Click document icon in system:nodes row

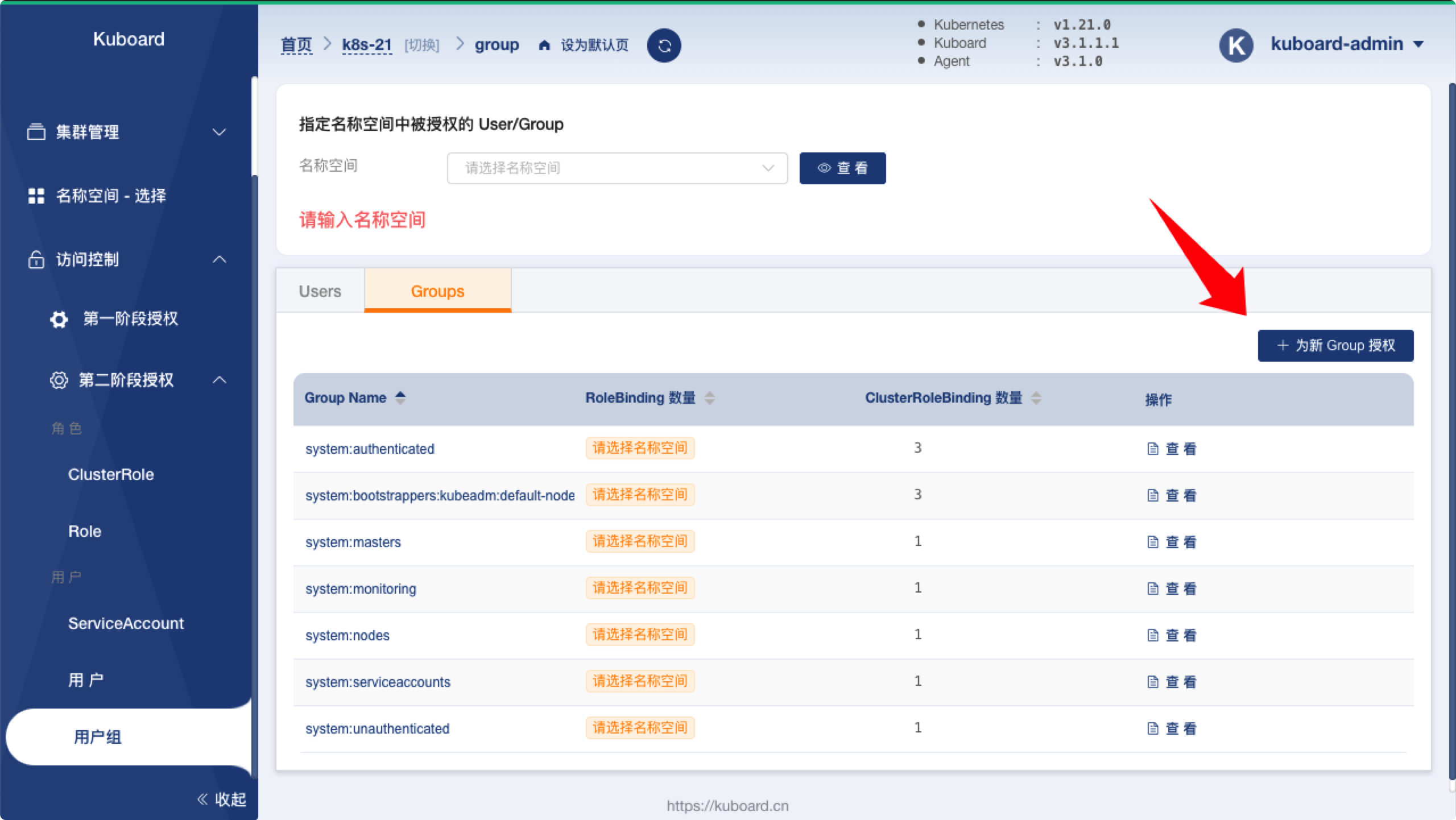pos(1153,635)
